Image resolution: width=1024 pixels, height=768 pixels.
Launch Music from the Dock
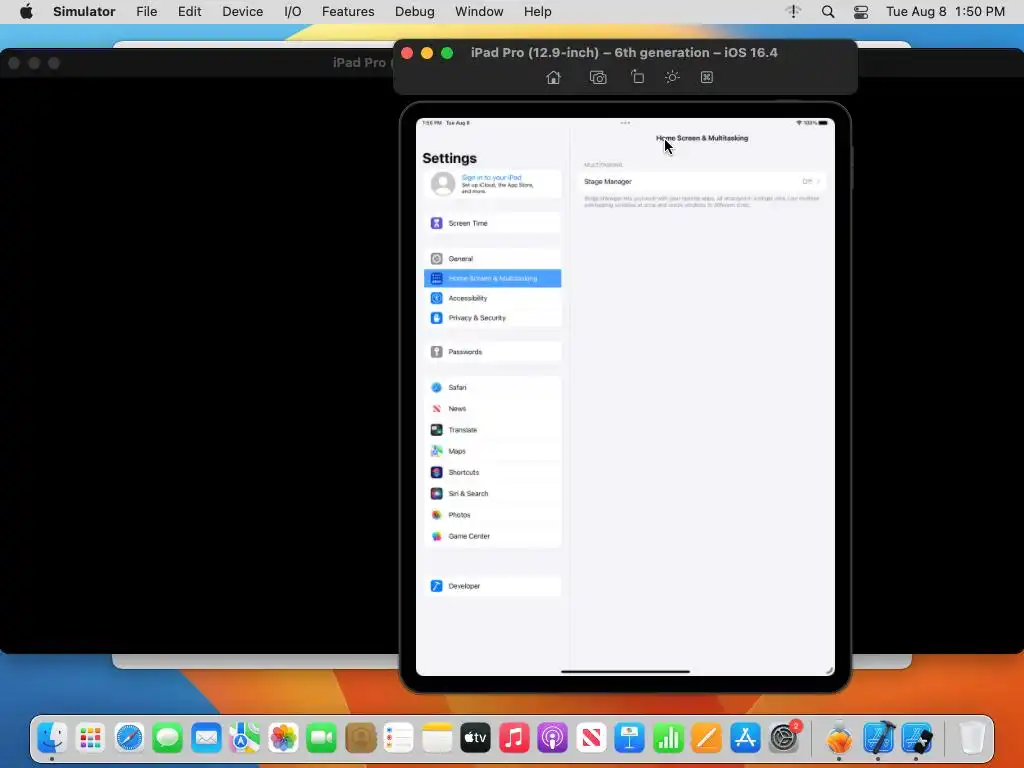tap(514, 738)
